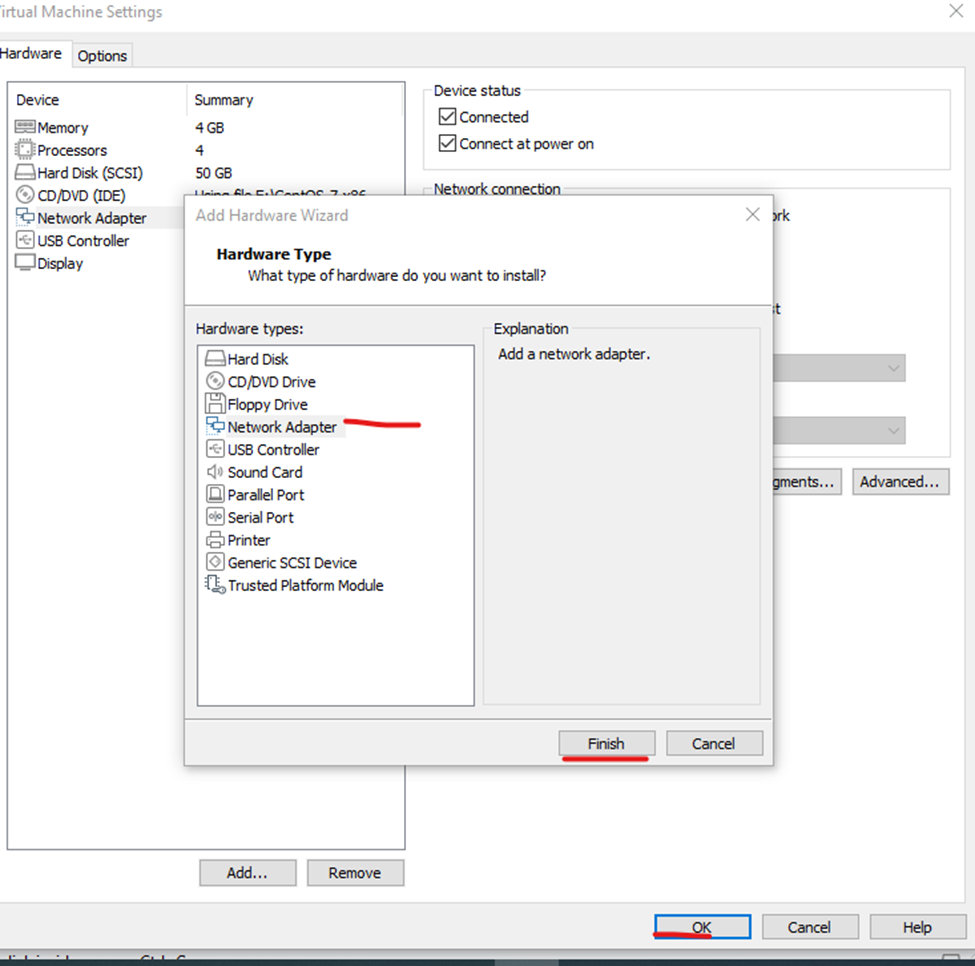Toggle the Connected checkbox

[x=448, y=117]
